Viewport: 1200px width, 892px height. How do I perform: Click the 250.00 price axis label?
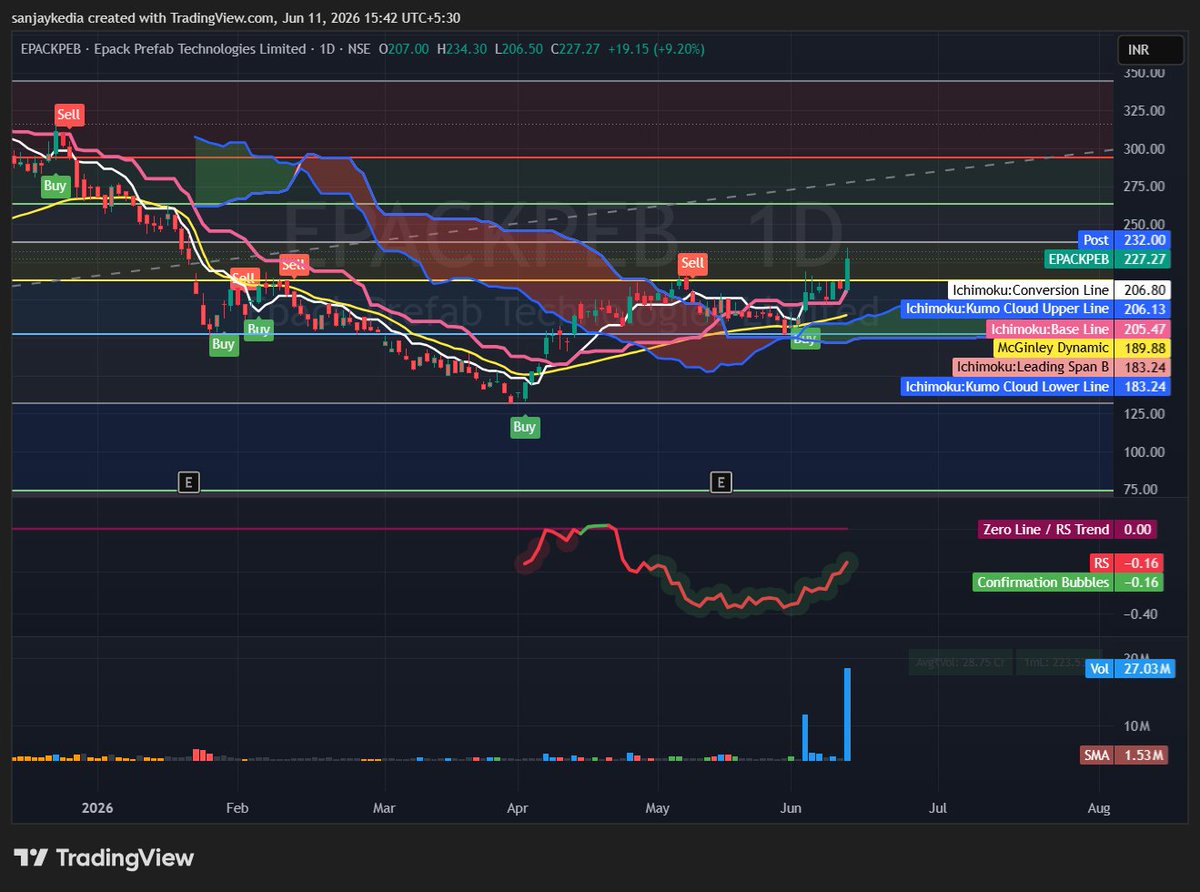click(x=1142, y=225)
